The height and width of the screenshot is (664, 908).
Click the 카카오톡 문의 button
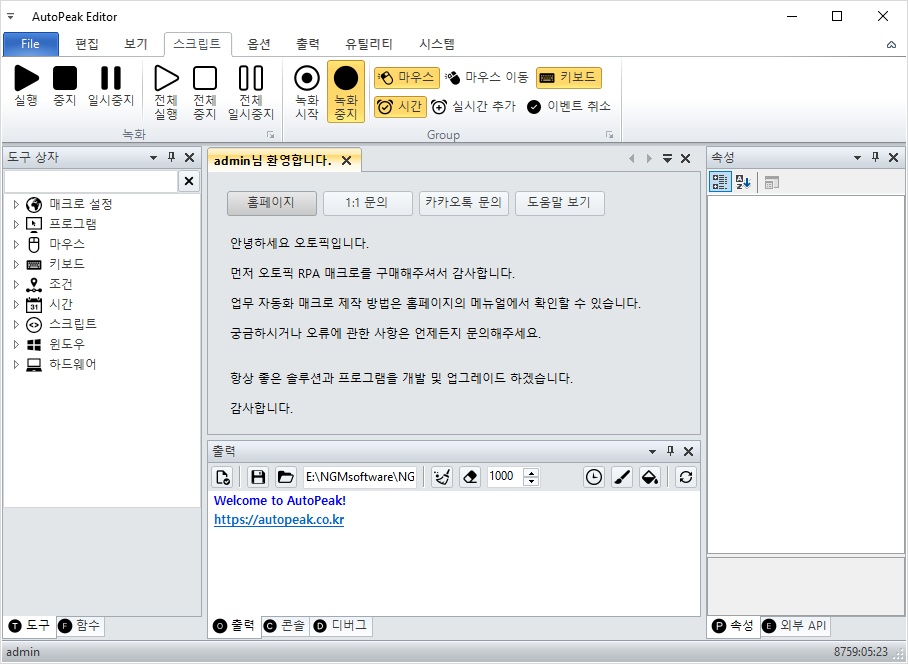(x=464, y=203)
